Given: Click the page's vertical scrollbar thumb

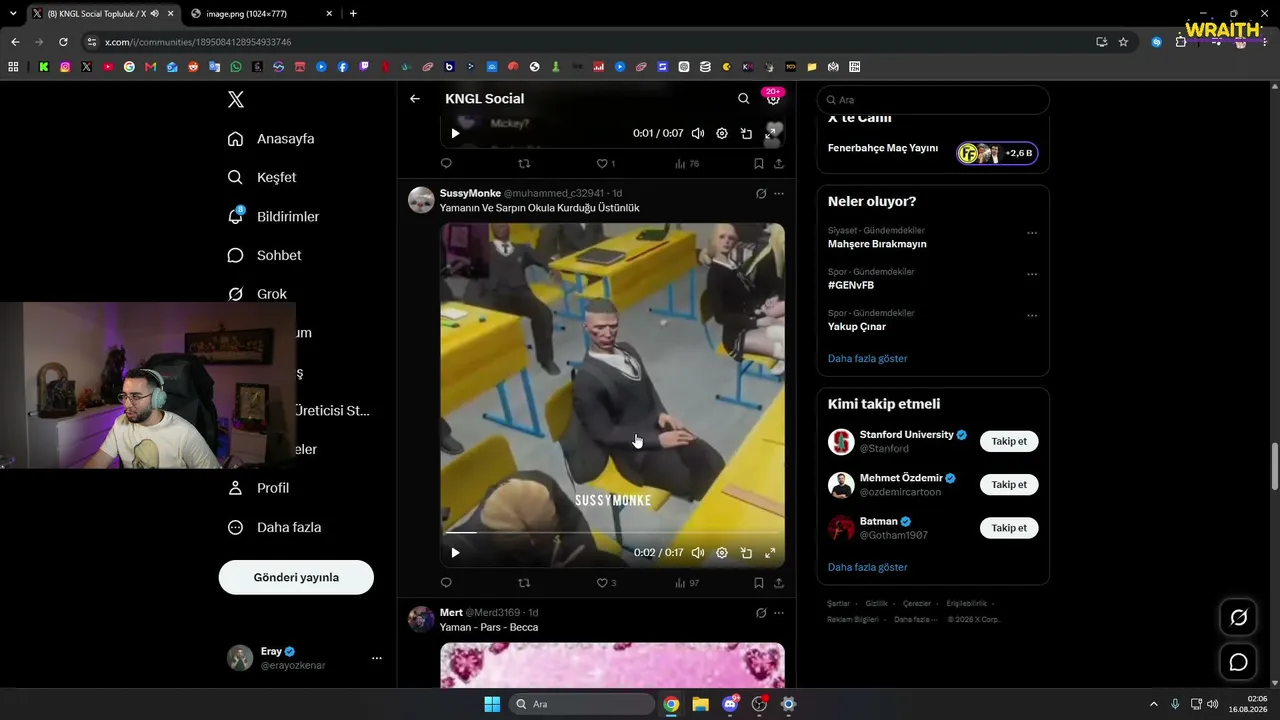Looking at the screenshot, I should pos(1274,467).
